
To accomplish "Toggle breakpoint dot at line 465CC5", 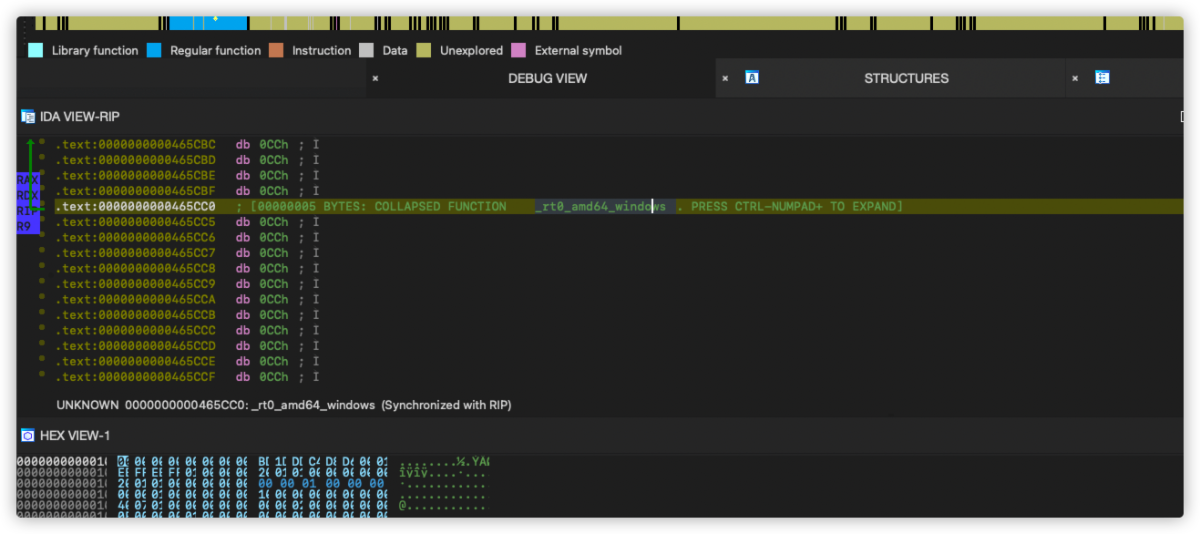I will point(42,221).
